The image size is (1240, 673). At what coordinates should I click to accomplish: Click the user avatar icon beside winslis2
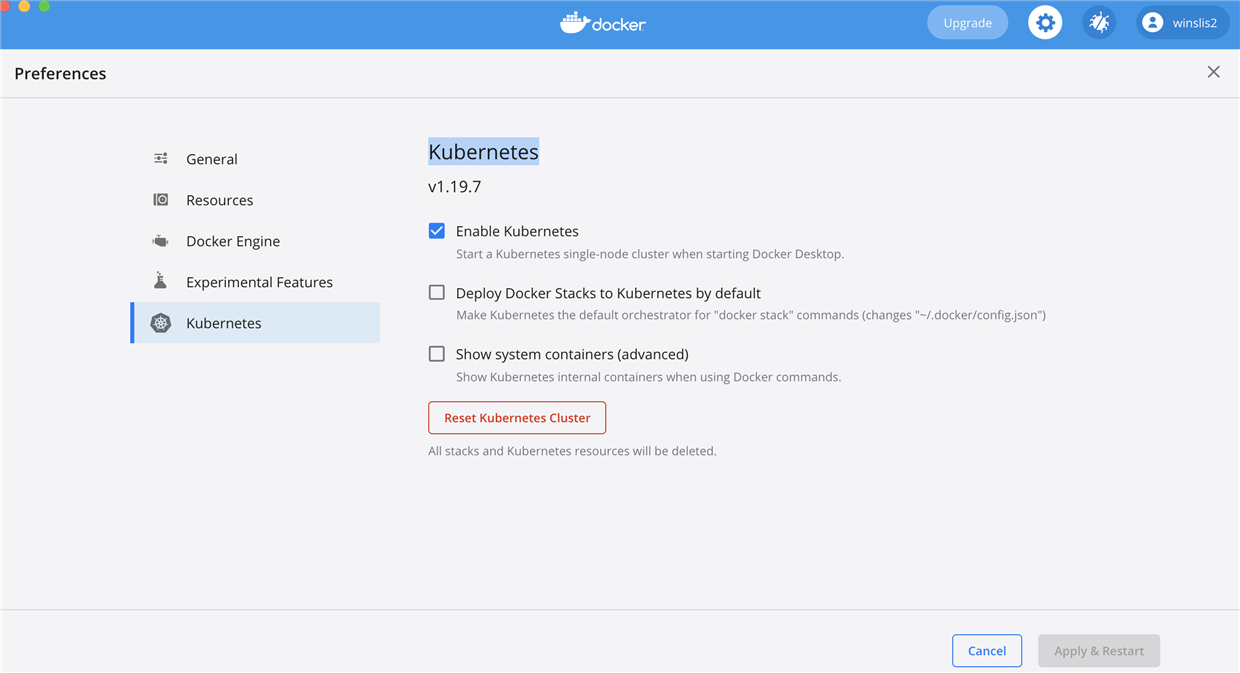[1153, 23]
